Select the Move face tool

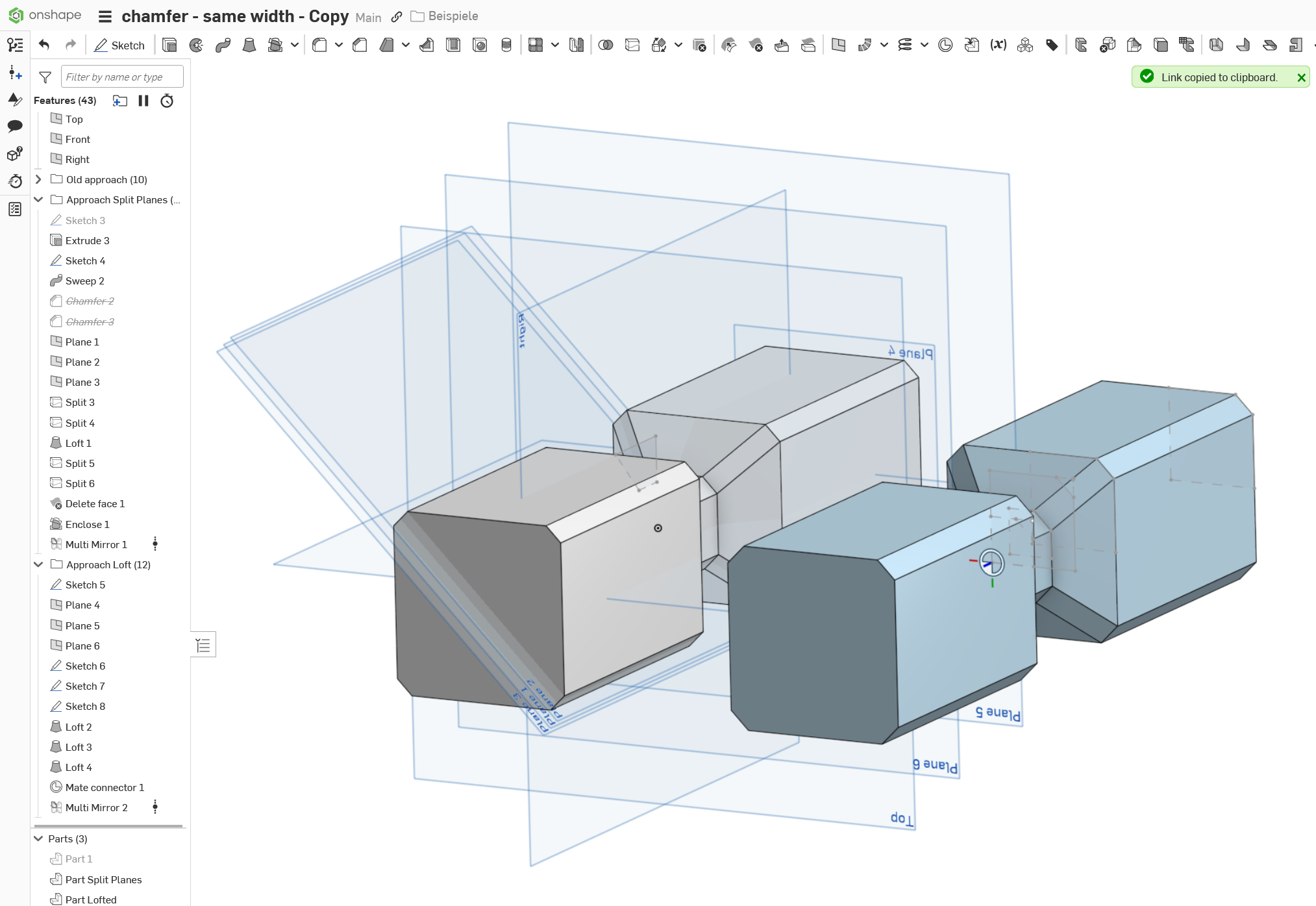[782, 45]
